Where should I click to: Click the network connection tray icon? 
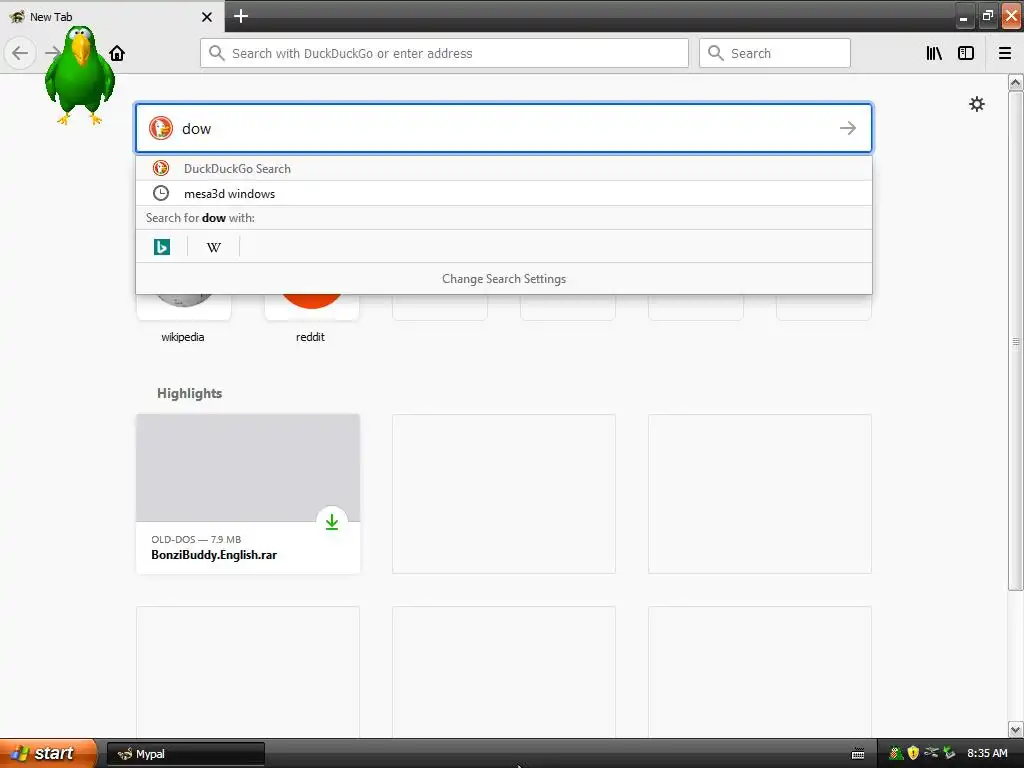931,753
